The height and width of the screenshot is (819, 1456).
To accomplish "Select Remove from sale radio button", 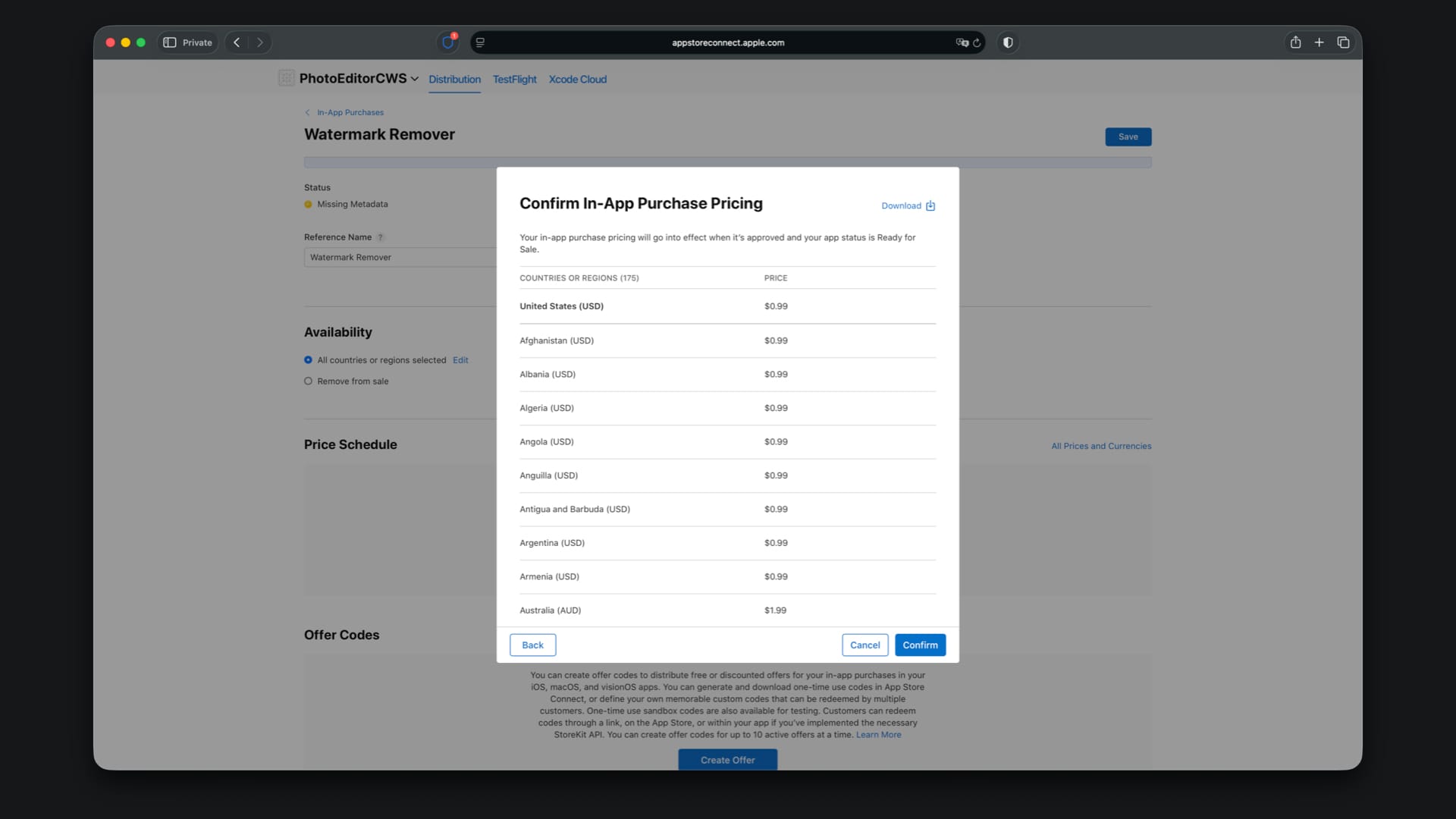I will tap(308, 381).
